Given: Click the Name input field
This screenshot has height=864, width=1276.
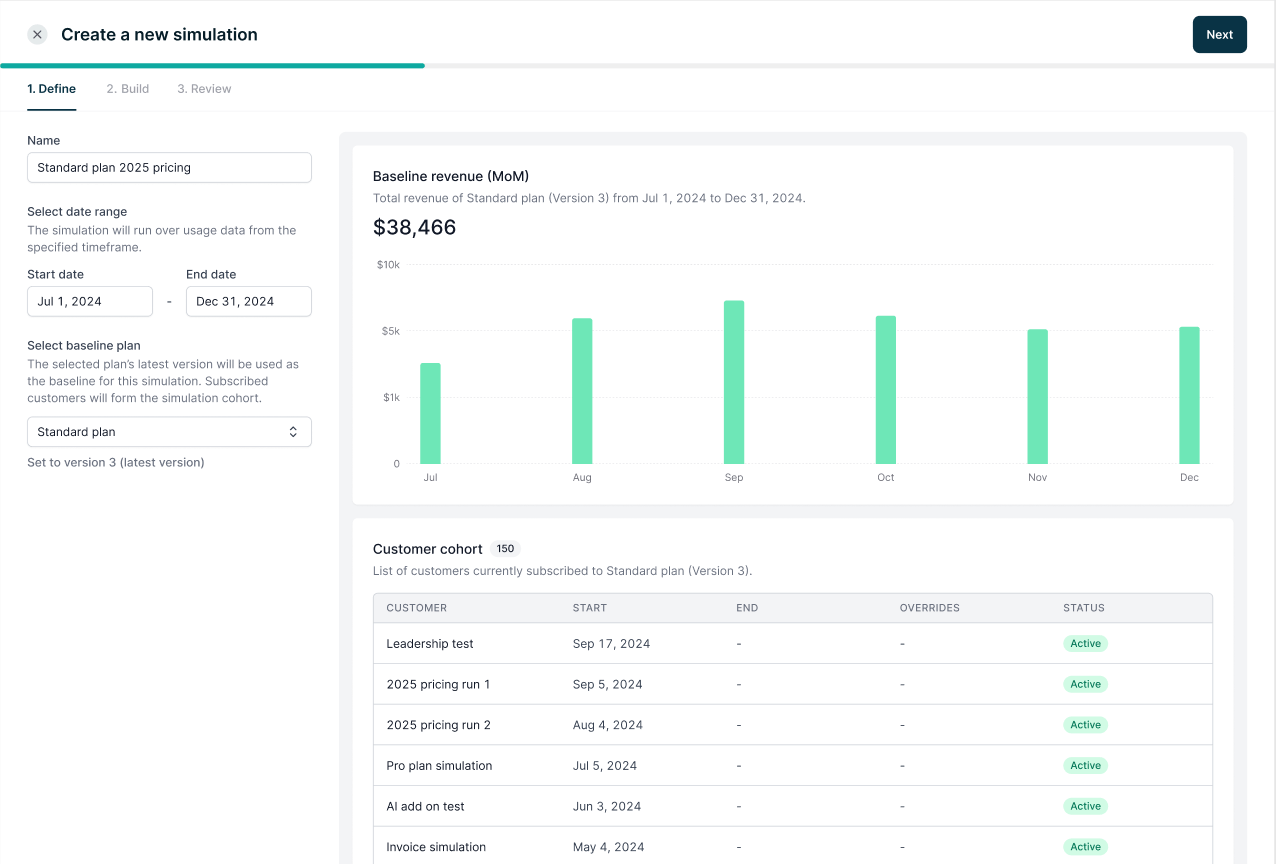Looking at the screenshot, I should coord(169,168).
